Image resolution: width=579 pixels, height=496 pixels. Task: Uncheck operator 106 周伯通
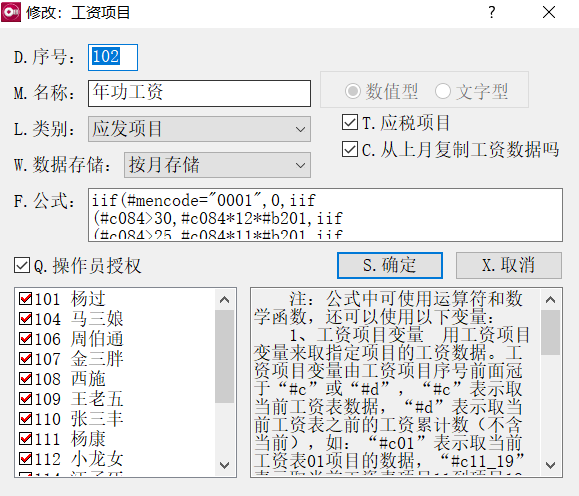25,338
